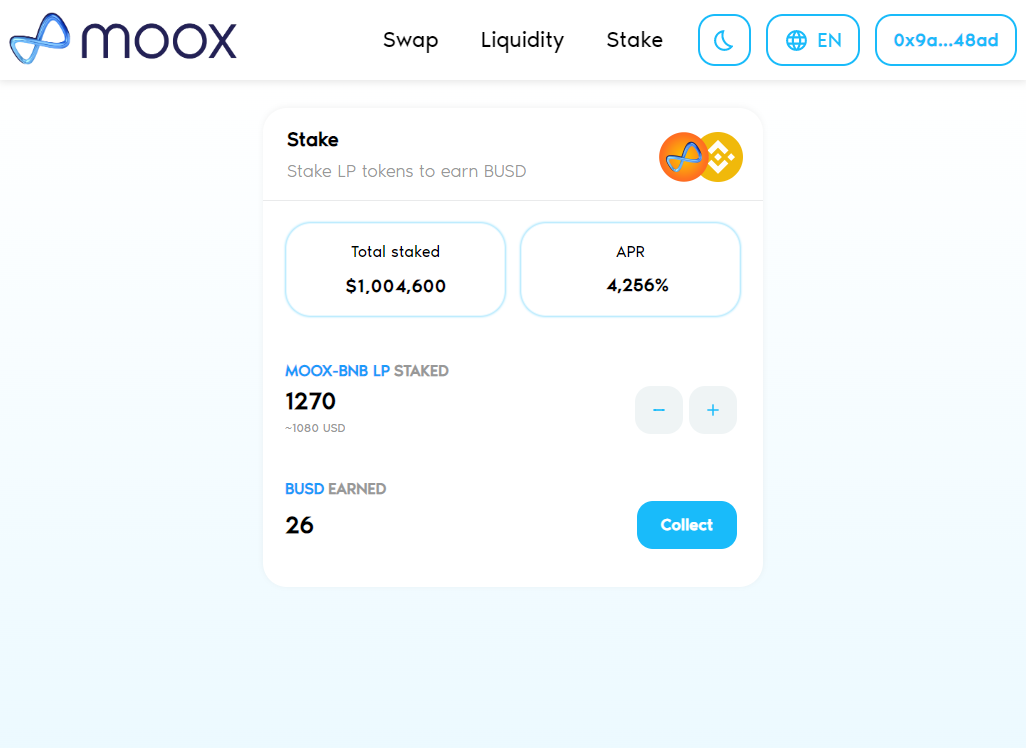Click the APR 4,256% card
Screen dimensions: 1026x748
(630, 269)
